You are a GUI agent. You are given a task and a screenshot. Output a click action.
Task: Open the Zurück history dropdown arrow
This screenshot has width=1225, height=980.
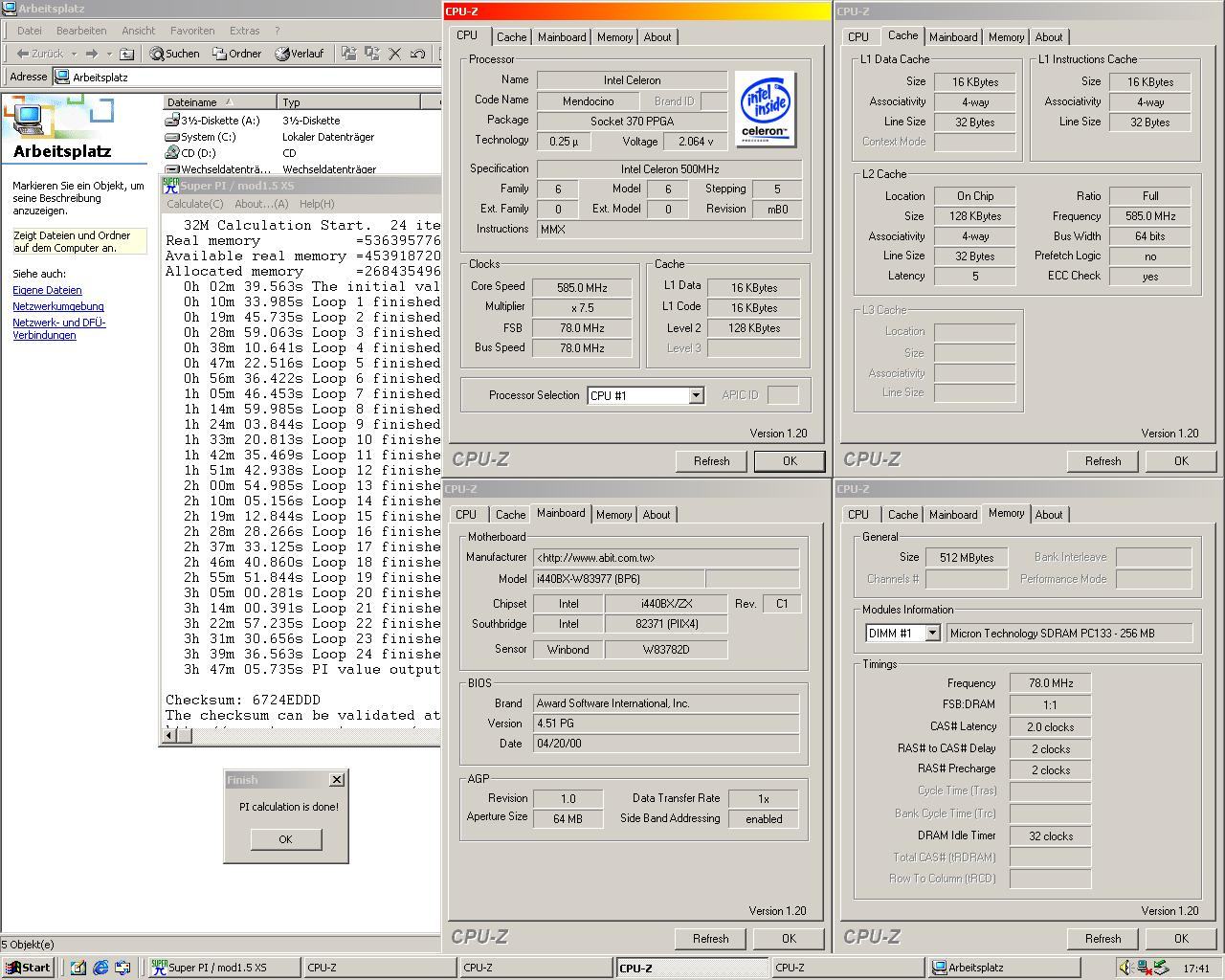(x=74, y=54)
